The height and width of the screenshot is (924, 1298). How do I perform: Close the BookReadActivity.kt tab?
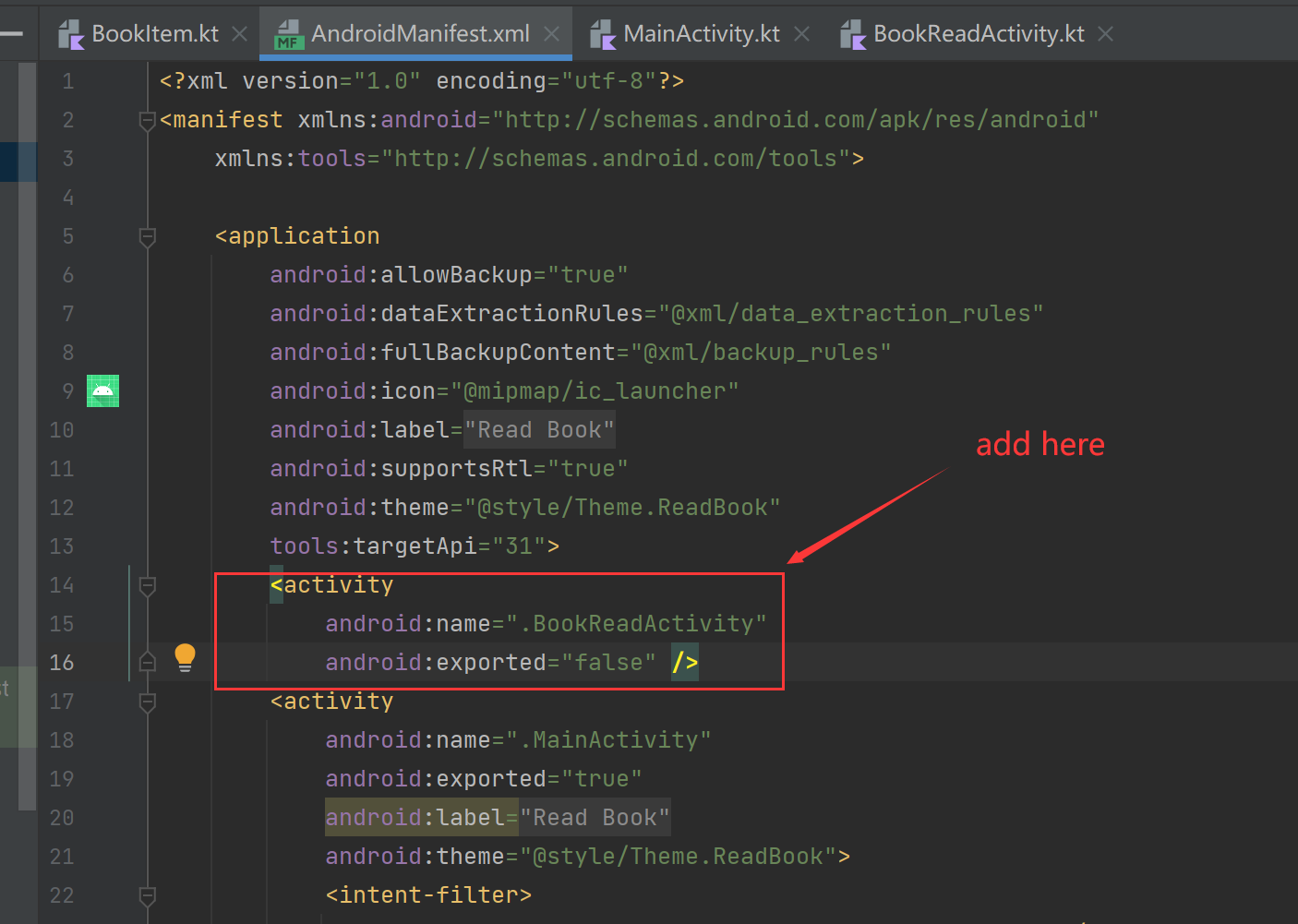tap(1105, 34)
